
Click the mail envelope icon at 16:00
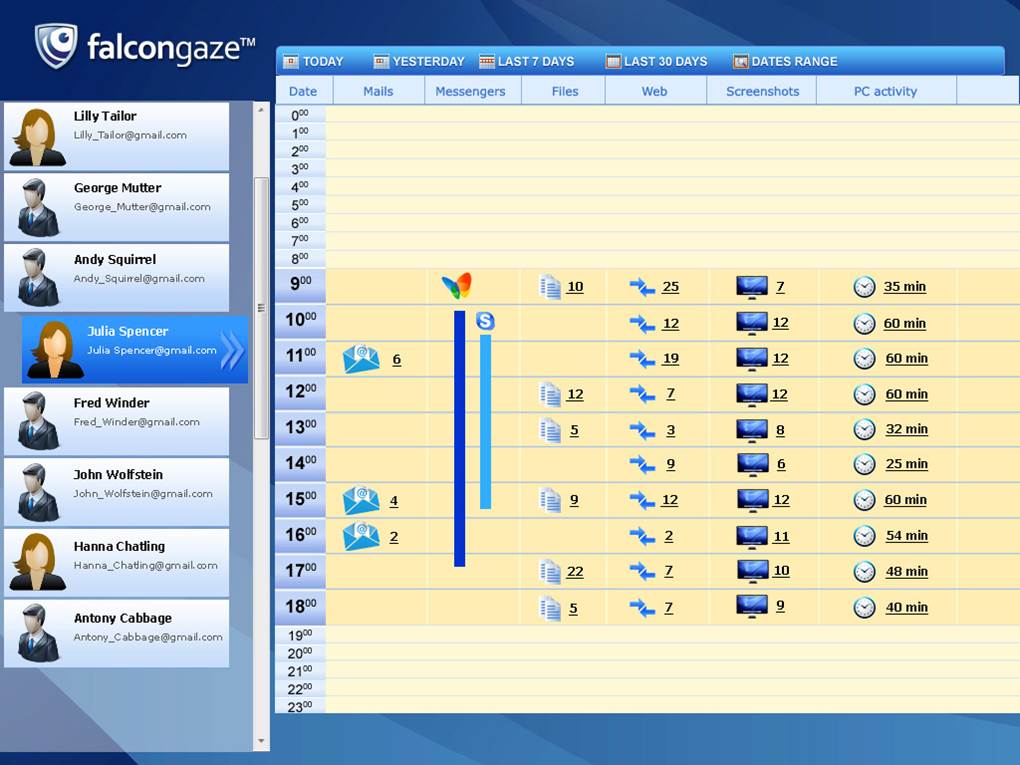point(361,536)
